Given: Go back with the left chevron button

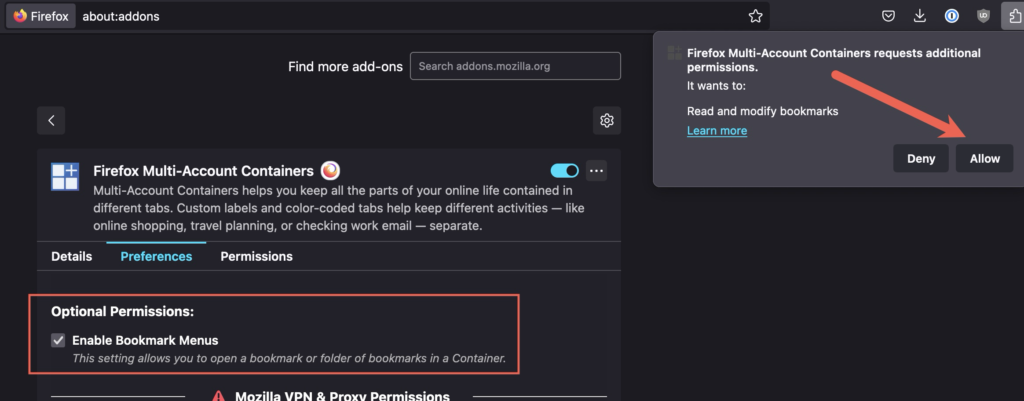Looking at the screenshot, I should tap(51, 121).
